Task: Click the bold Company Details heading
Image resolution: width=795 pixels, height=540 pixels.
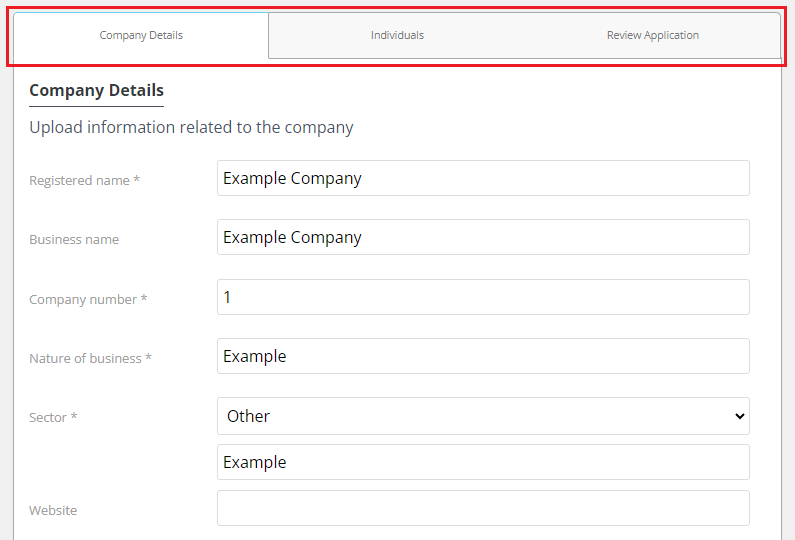Action: coord(96,90)
